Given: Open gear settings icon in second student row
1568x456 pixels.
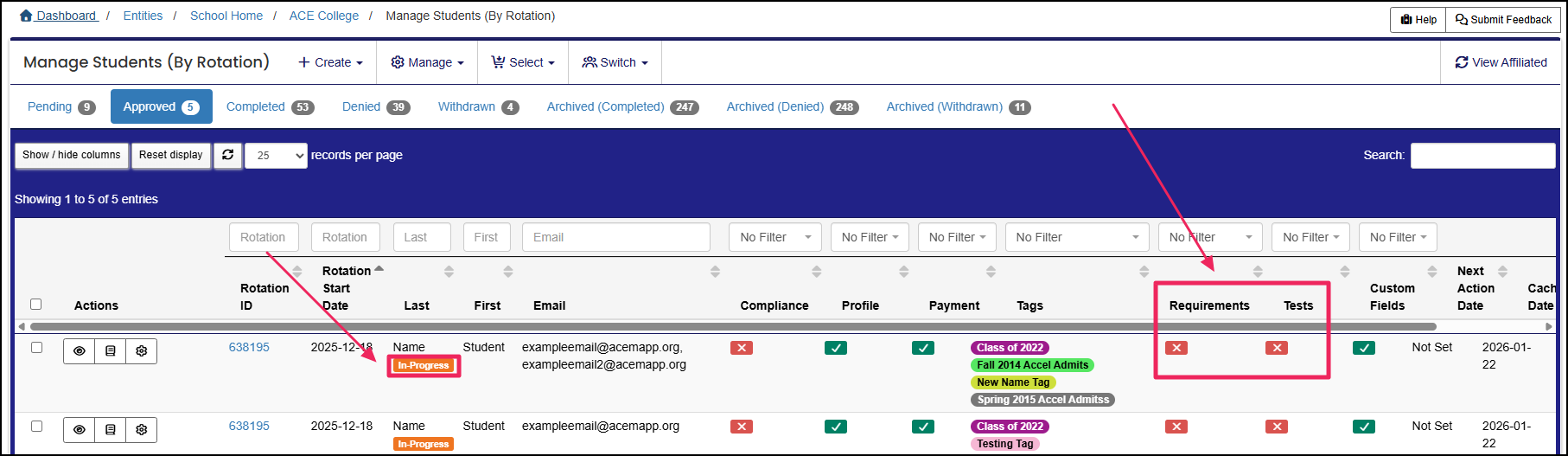Looking at the screenshot, I should 142,430.
